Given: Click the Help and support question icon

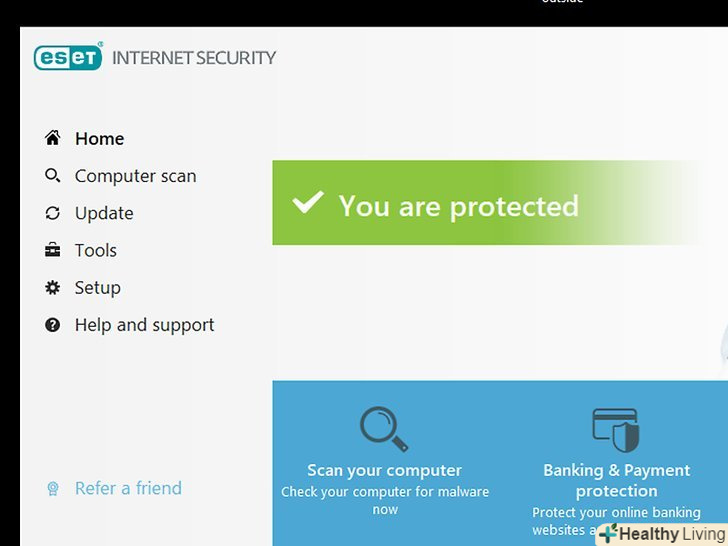Looking at the screenshot, I should click(53, 325).
